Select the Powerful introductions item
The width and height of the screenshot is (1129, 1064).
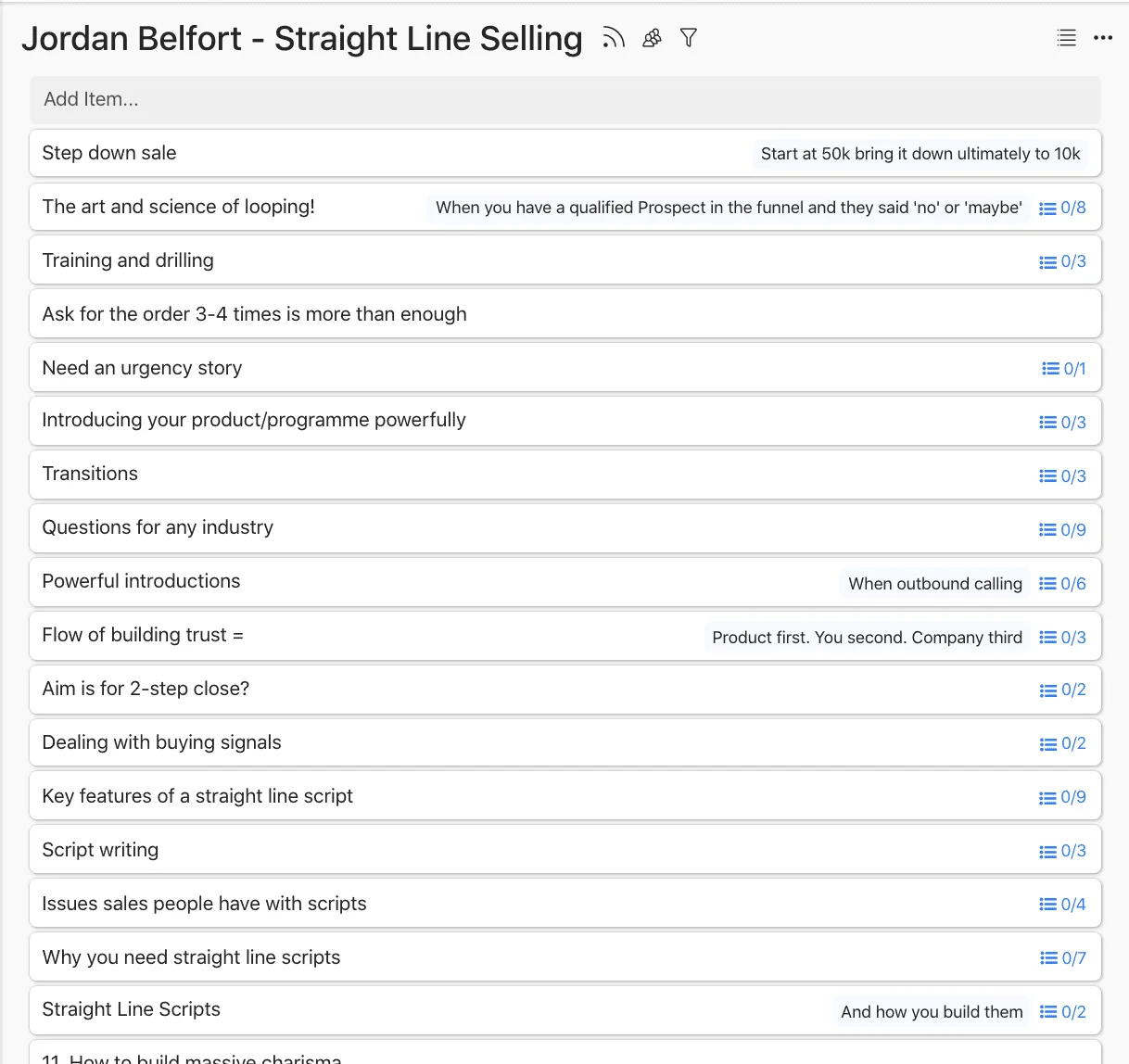pyautogui.click(x=565, y=582)
